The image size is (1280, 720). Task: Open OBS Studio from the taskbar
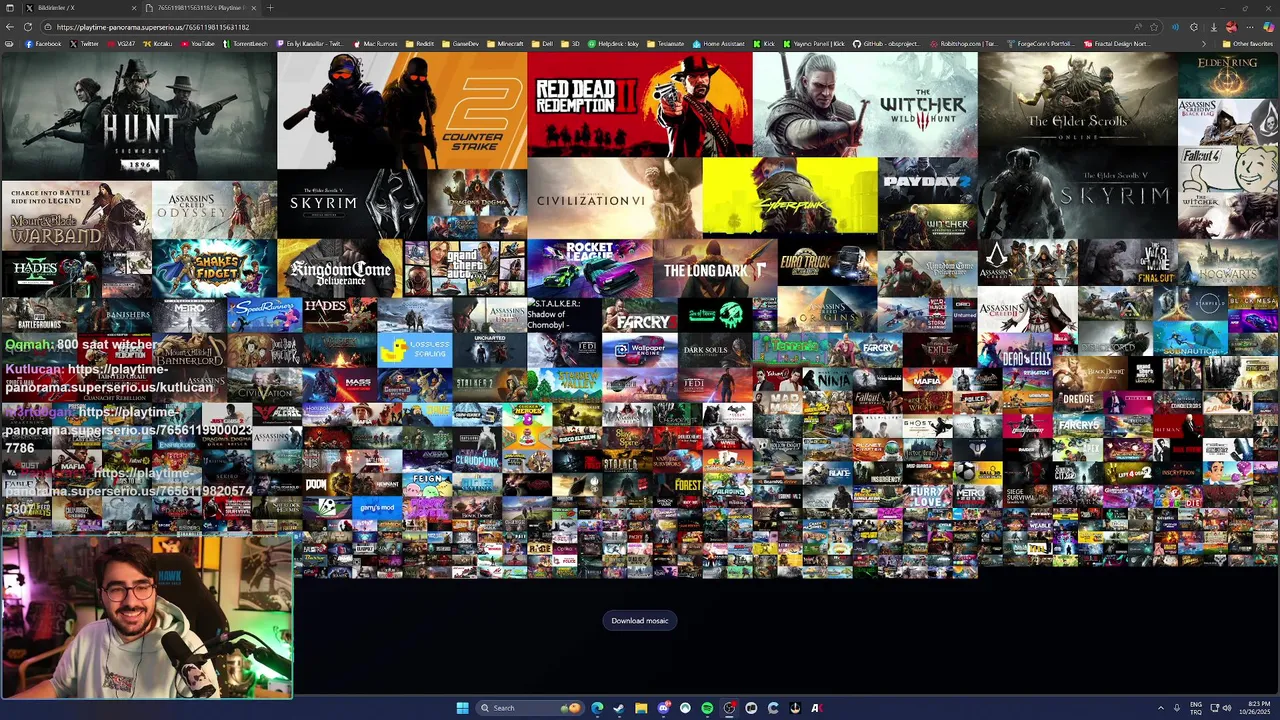pos(729,708)
